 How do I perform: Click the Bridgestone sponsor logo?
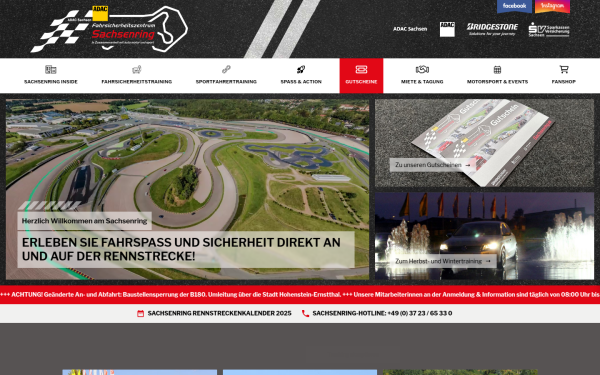[x=492, y=29]
